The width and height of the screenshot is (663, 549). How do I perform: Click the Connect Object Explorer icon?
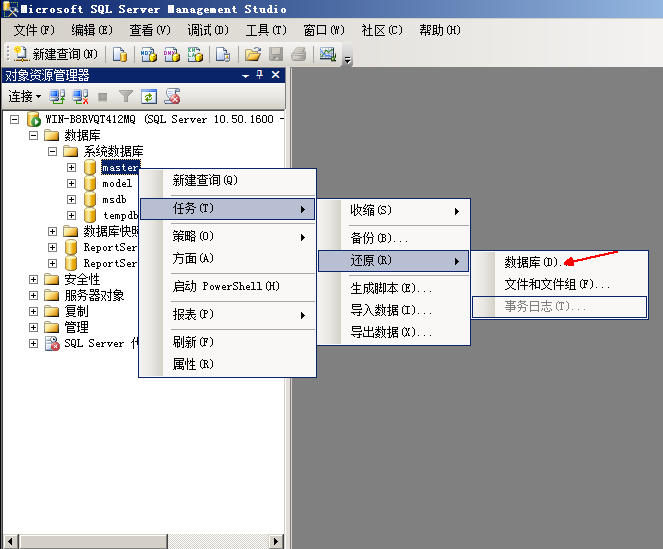click(57, 96)
